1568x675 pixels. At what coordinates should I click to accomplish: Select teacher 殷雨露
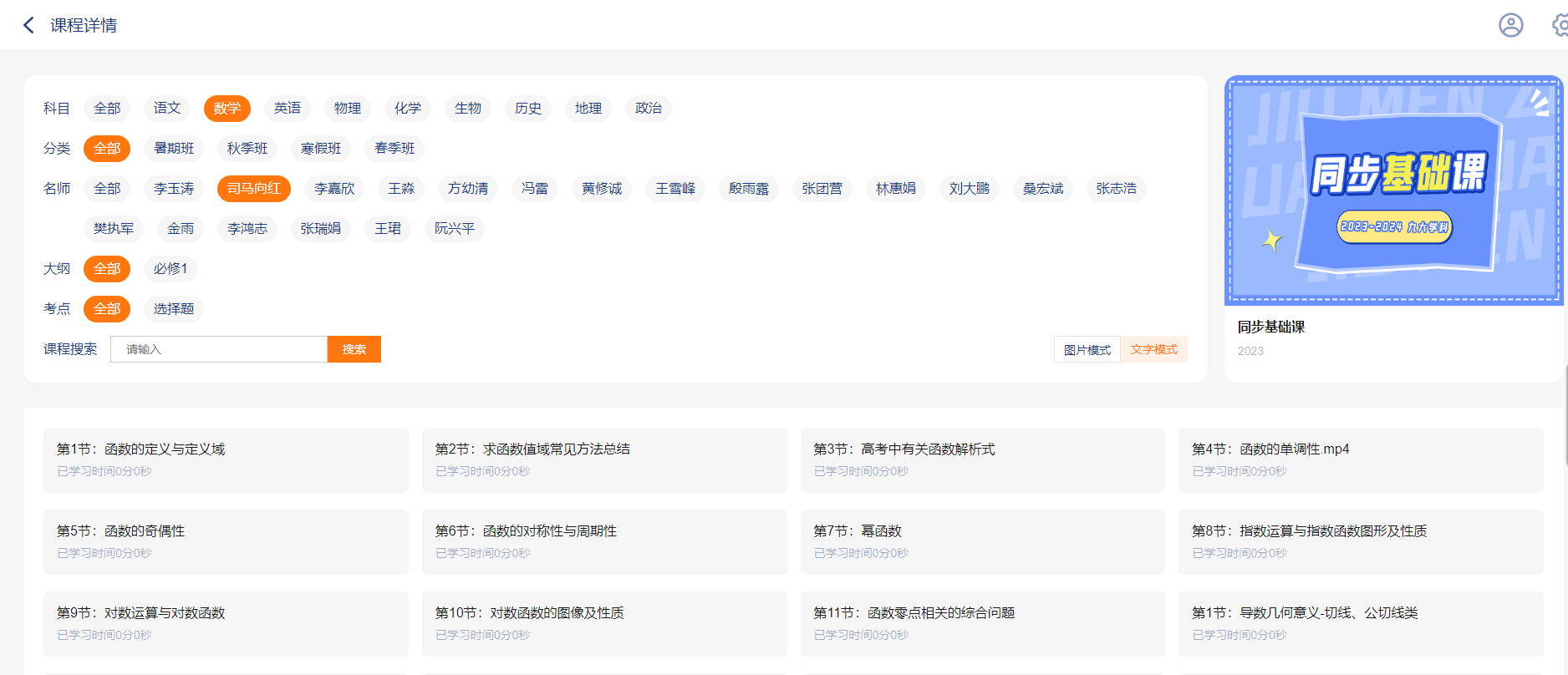pos(749,188)
